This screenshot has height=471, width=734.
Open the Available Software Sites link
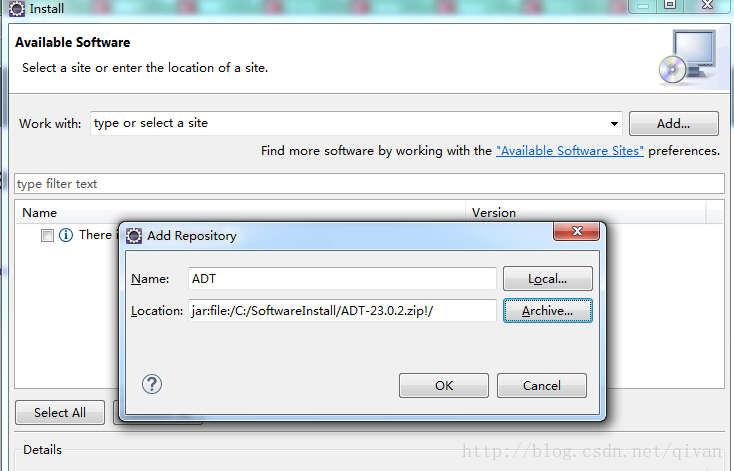click(570, 151)
